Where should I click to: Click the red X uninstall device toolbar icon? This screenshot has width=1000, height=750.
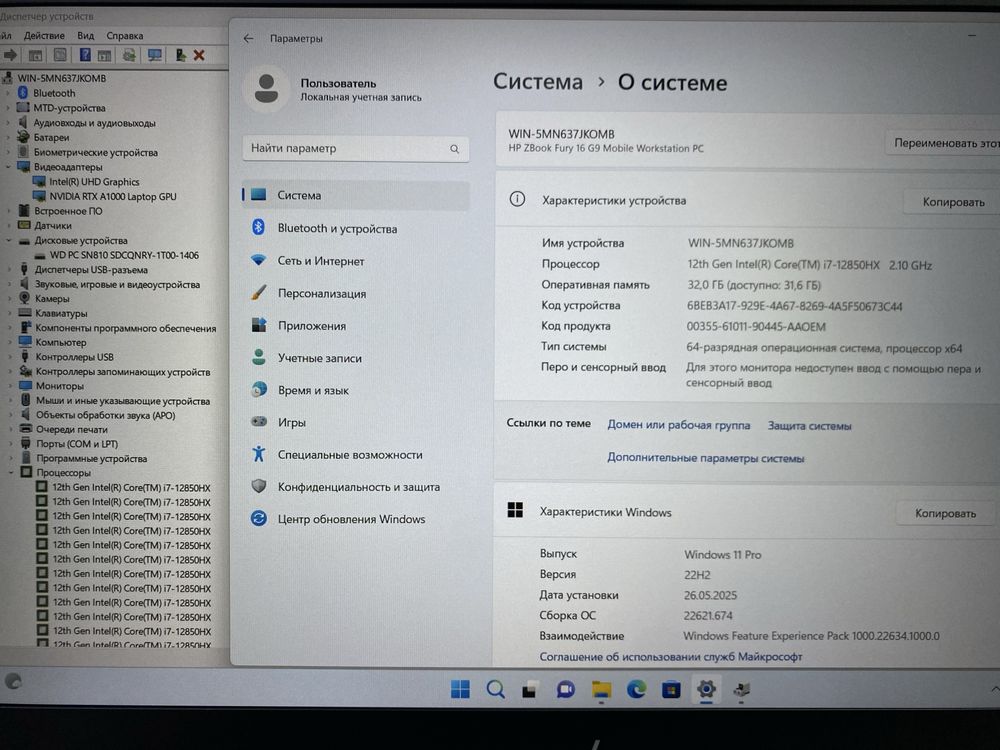(x=199, y=55)
